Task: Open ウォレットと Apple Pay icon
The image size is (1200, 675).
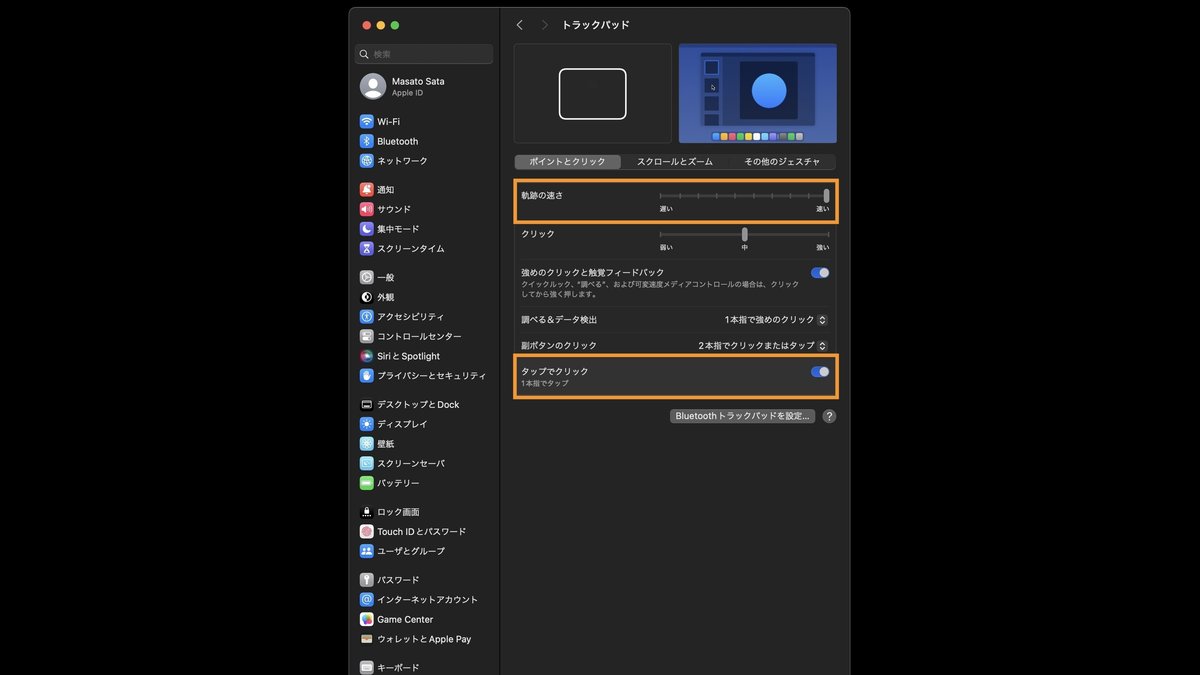Action: coord(367,639)
